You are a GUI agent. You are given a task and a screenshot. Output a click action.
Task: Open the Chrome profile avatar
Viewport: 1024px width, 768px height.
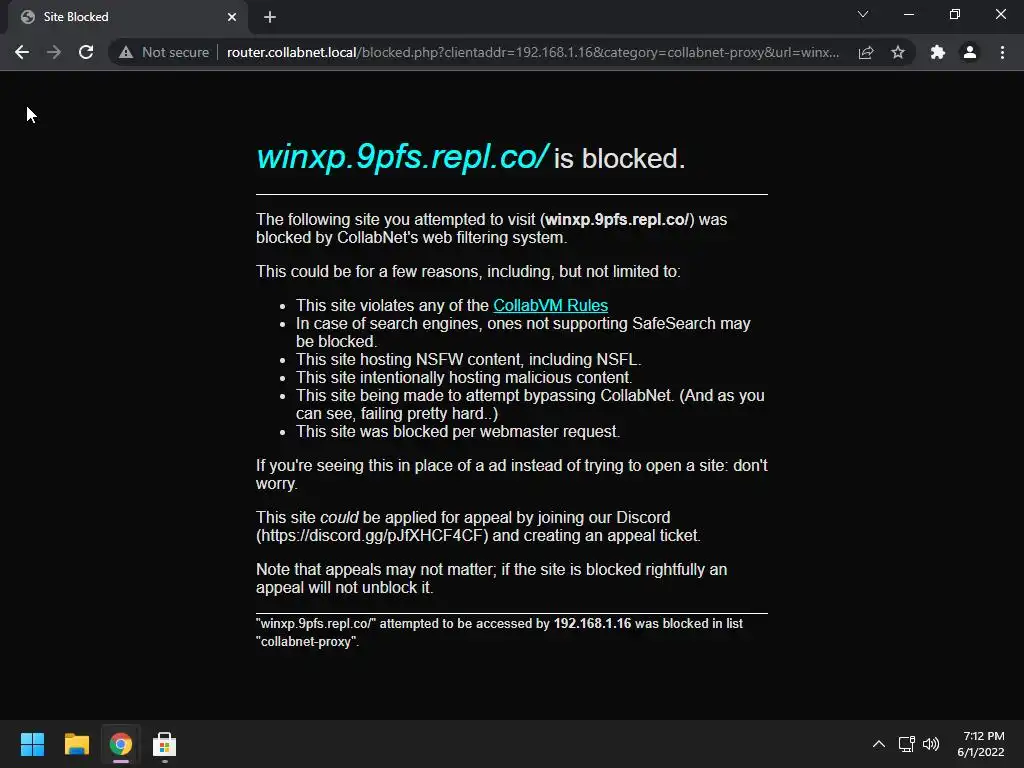[970, 52]
